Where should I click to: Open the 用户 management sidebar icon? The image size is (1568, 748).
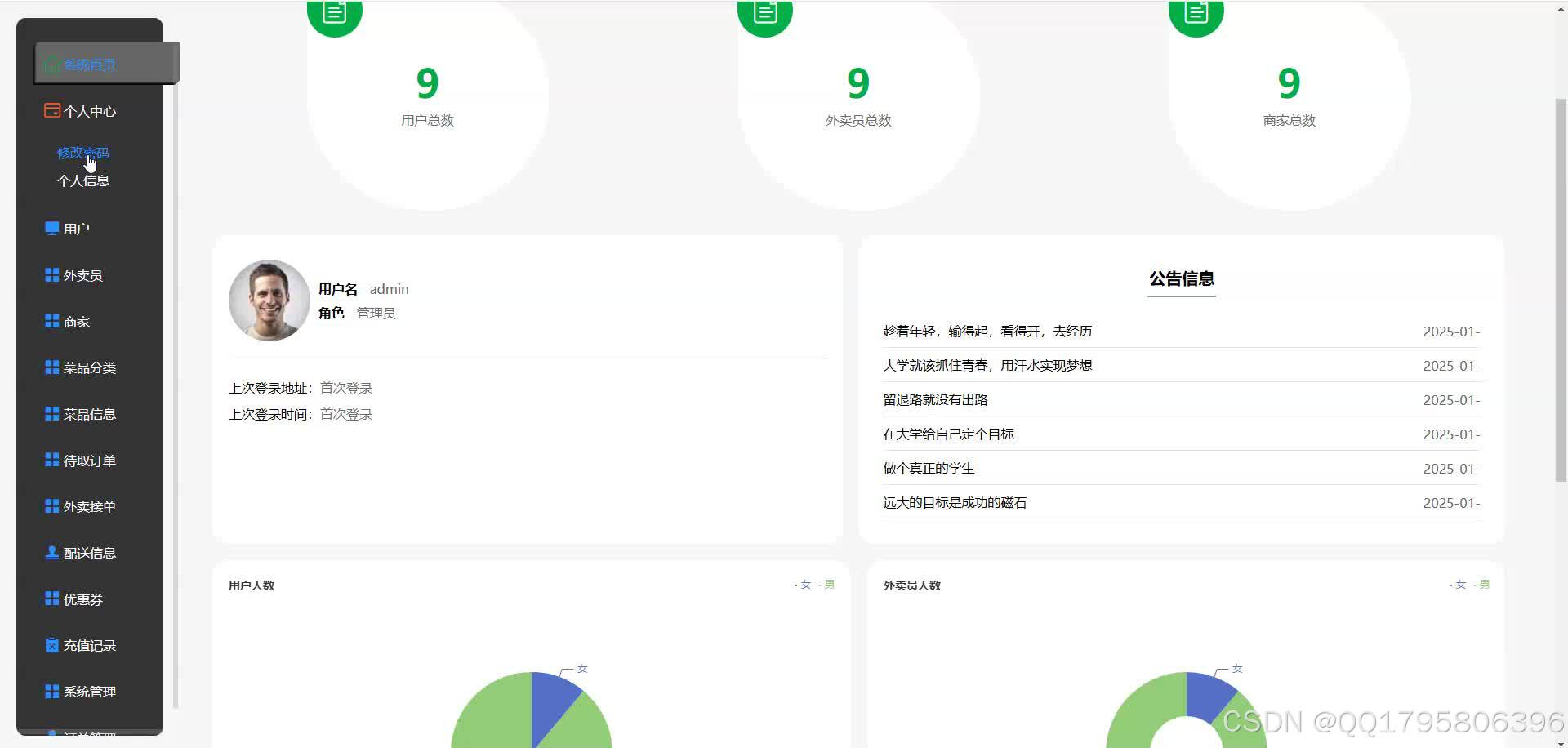(51, 228)
